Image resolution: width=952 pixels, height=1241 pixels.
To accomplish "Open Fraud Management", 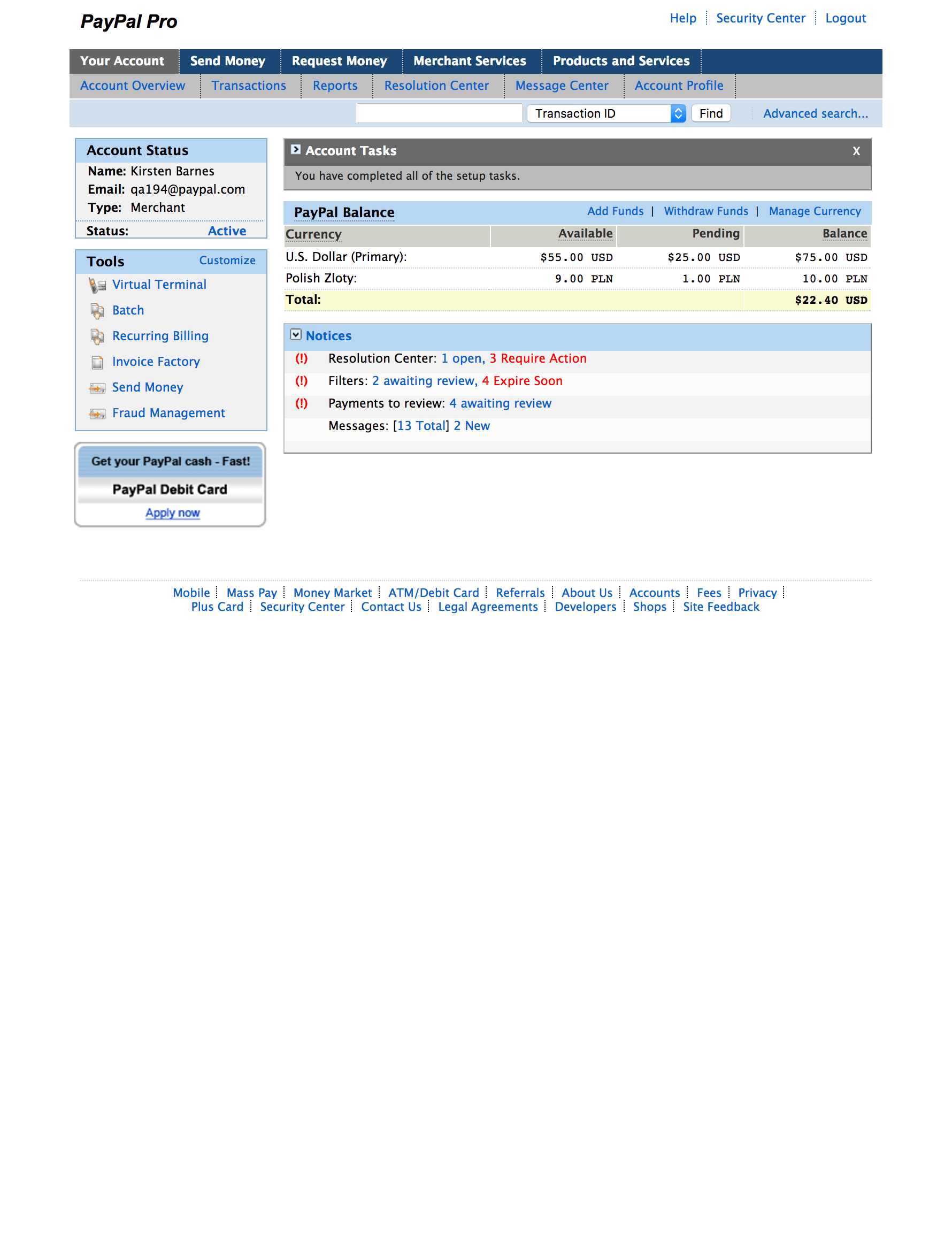I will tap(168, 412).
